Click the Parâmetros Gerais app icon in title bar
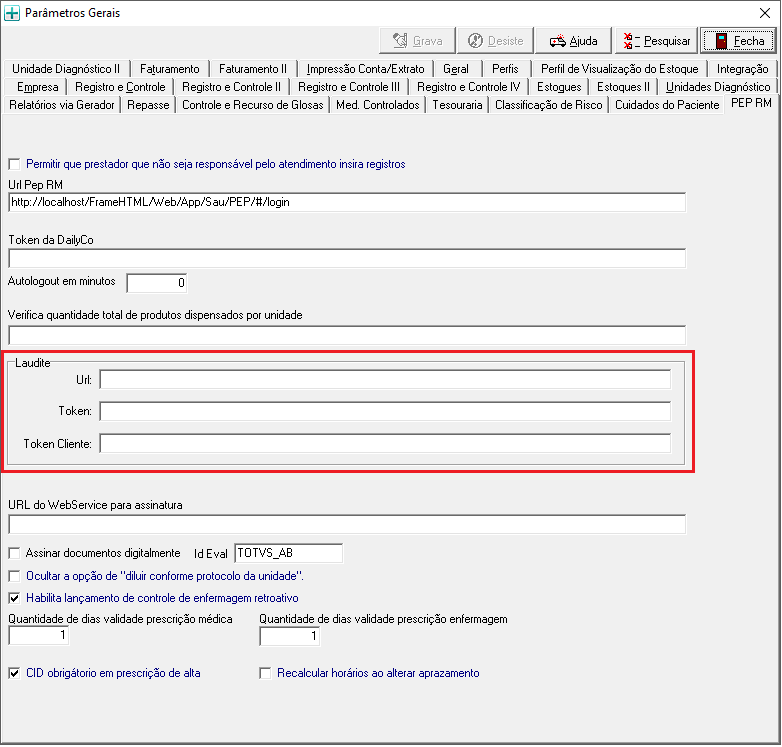782x747 pixels. point(12,13)
